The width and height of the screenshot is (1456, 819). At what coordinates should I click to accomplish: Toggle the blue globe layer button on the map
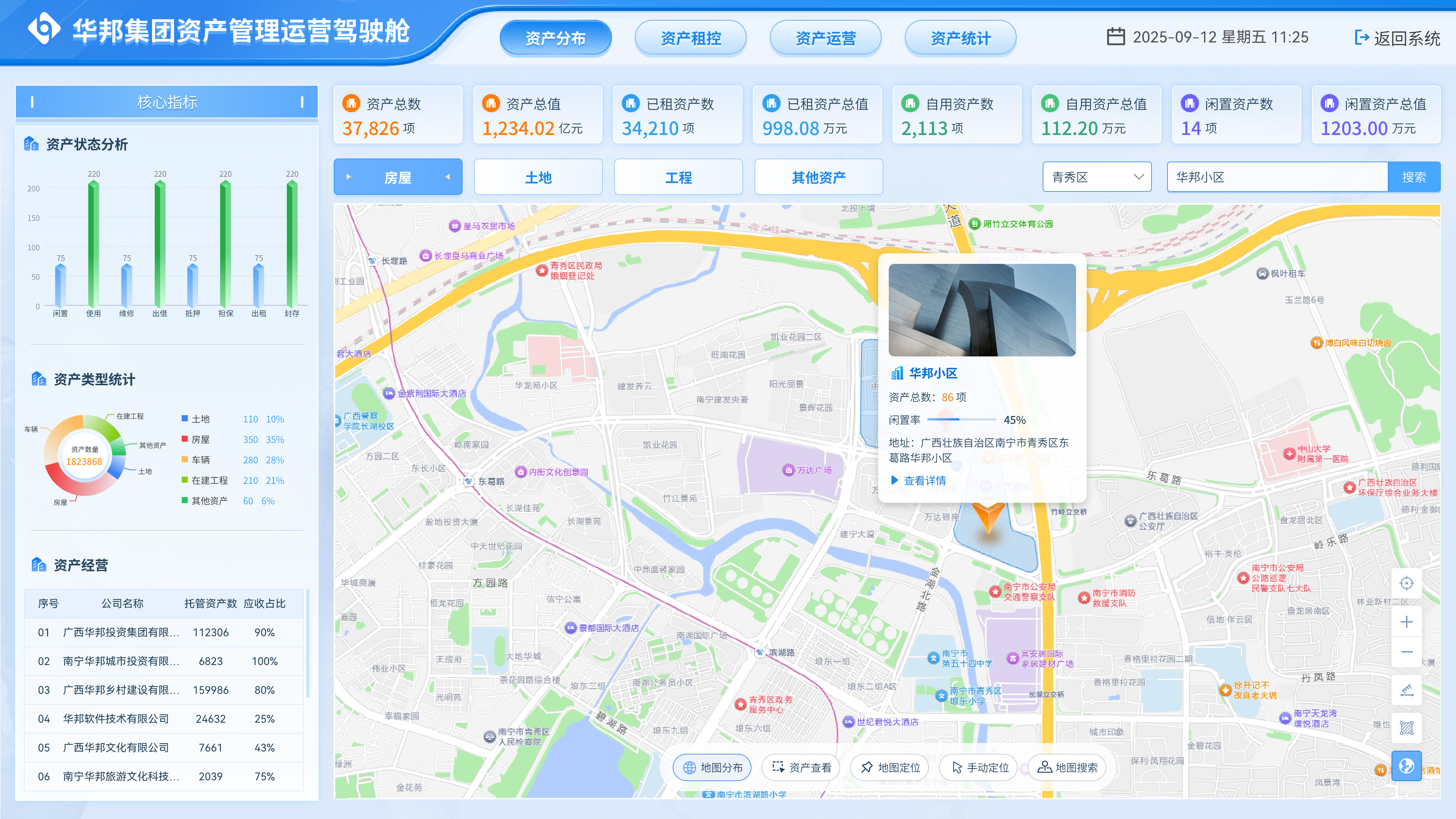1406,766
